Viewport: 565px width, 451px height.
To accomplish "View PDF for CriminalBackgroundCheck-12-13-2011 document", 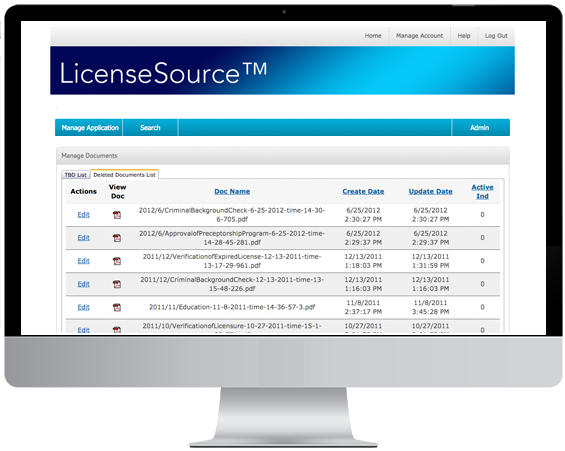I will 117,284.
